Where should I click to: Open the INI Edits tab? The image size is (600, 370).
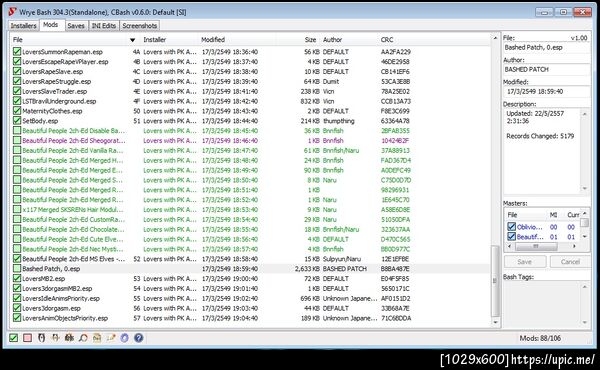(x=104, y=26)
